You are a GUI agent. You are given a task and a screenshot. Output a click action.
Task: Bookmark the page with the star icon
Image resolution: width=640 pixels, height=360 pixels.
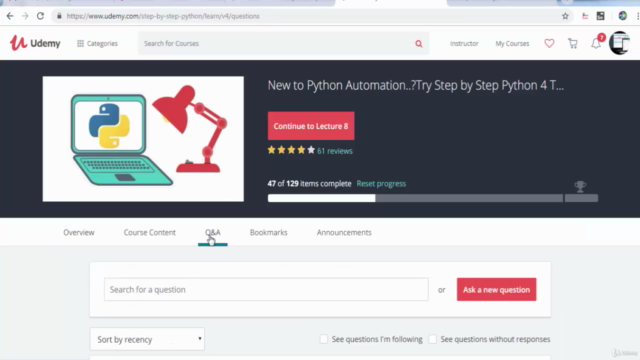click(565, 16)
